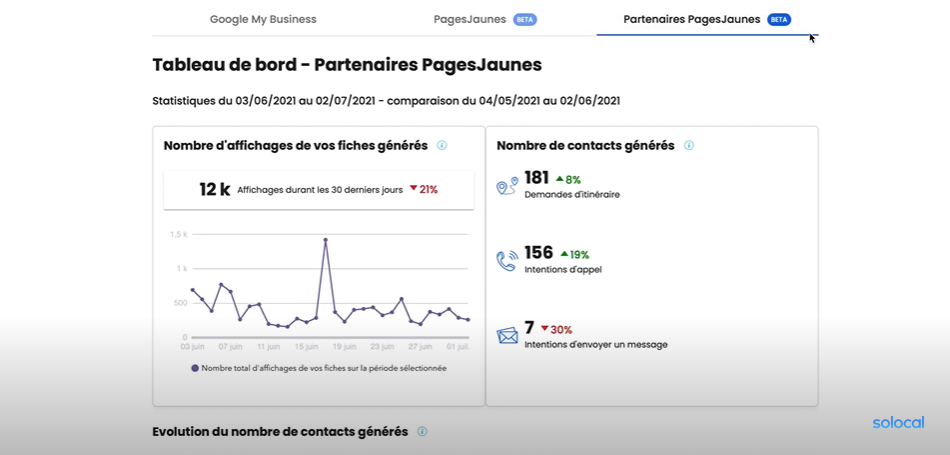Click the itinerary route map icon

point(507,185)
